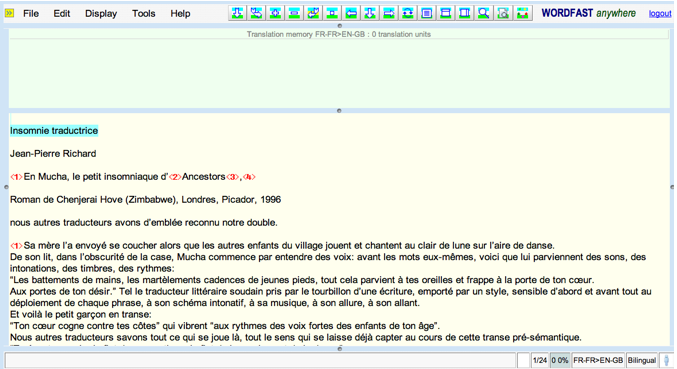Open the Display menu
The width and height of the screenshot is (677, 369).
click(101, 14)
